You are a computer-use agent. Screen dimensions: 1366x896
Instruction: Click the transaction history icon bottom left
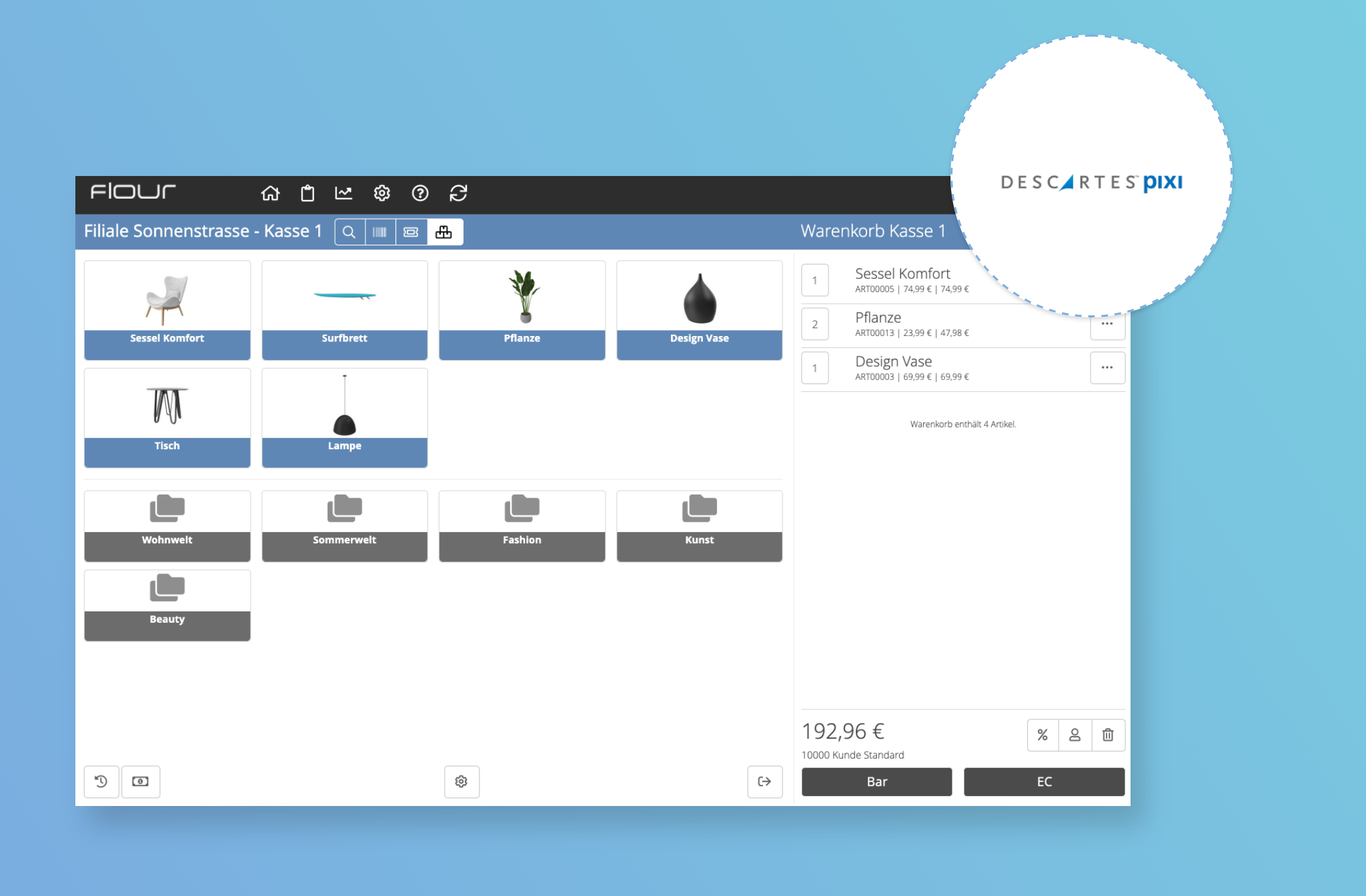click(101, 781)
